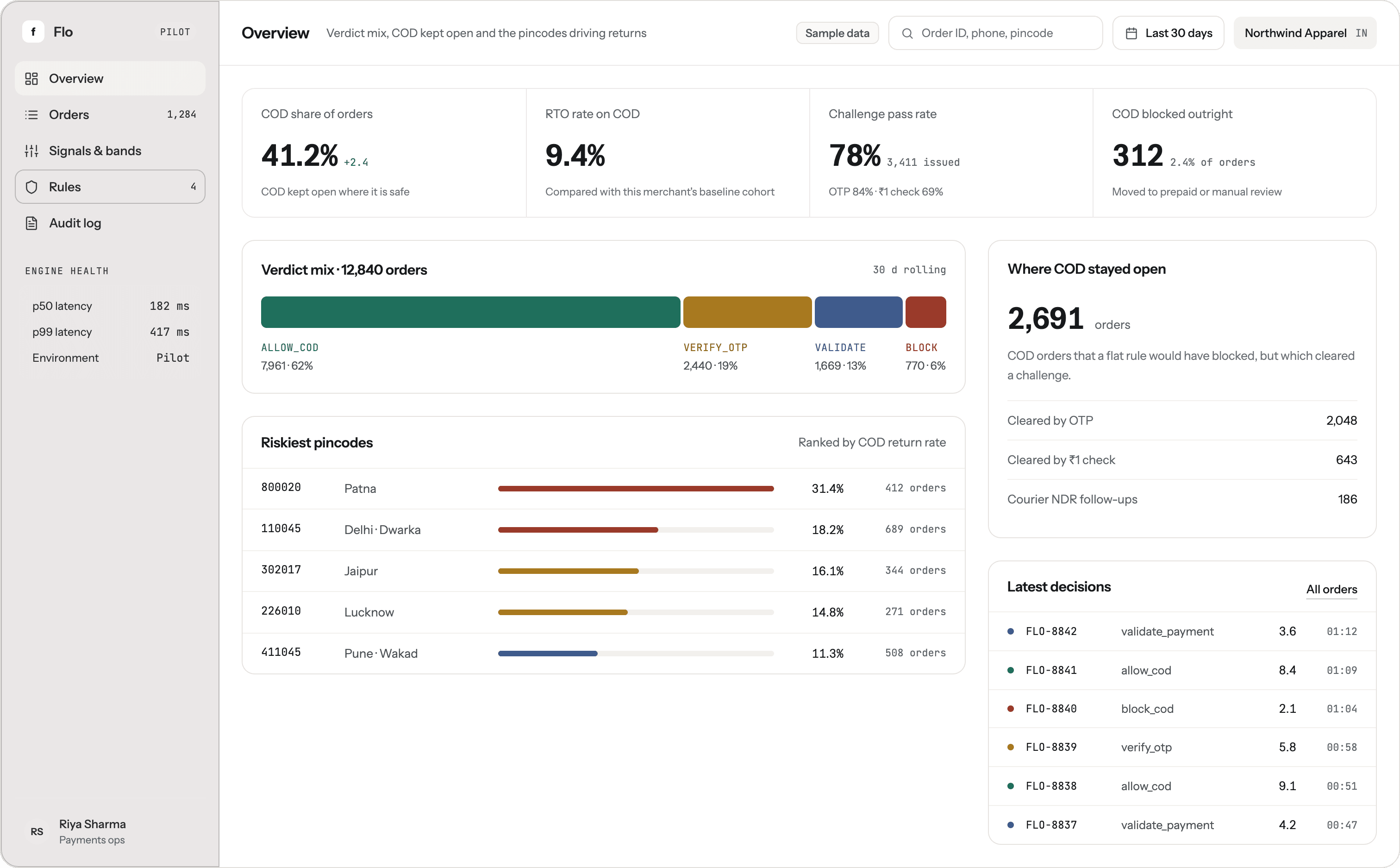Click the Overview grid icon in sidebar
The width and height of the screenshot is (1400, 868).
click(31, 79)
